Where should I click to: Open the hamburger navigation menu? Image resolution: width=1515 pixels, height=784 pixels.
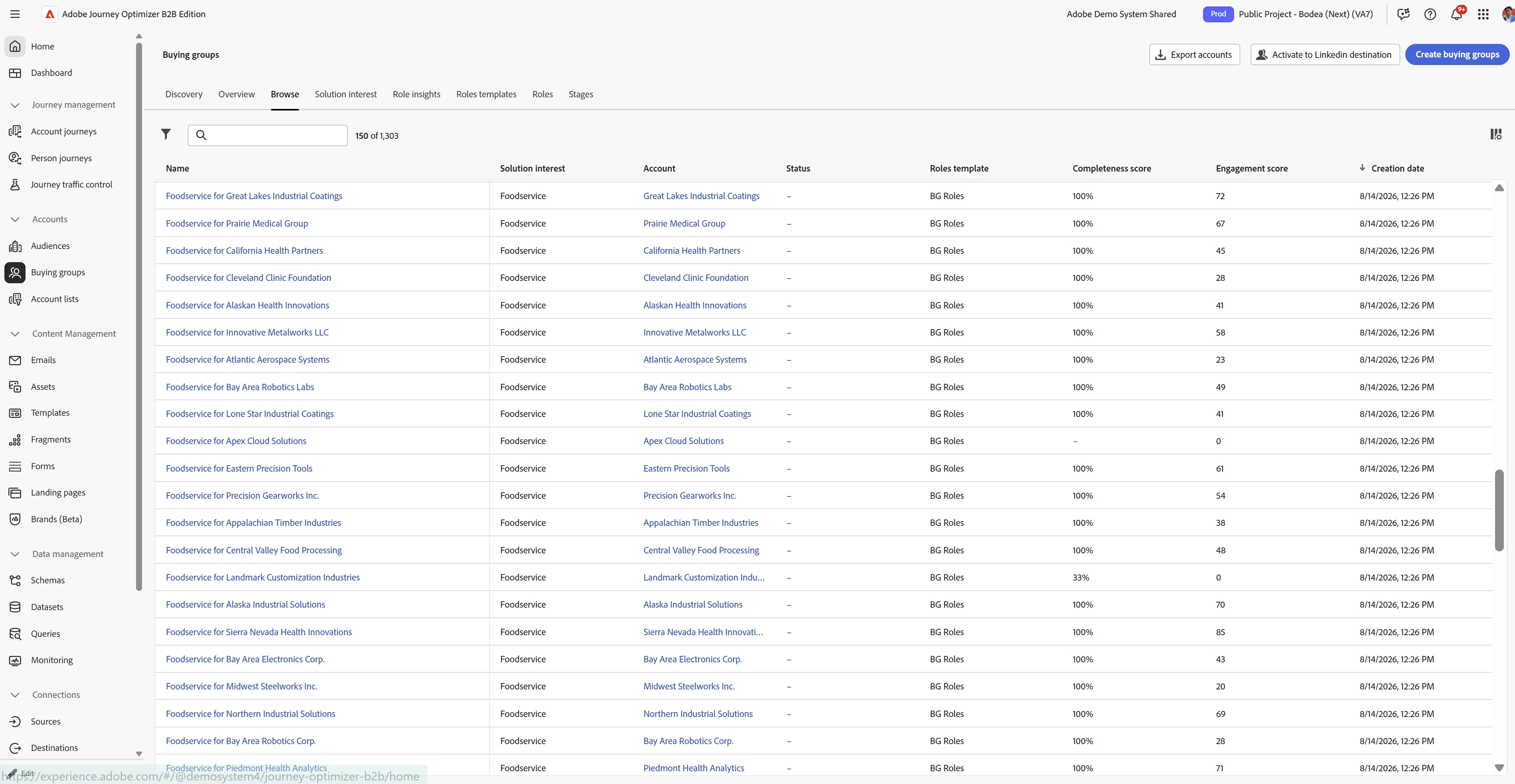point(15,14)
